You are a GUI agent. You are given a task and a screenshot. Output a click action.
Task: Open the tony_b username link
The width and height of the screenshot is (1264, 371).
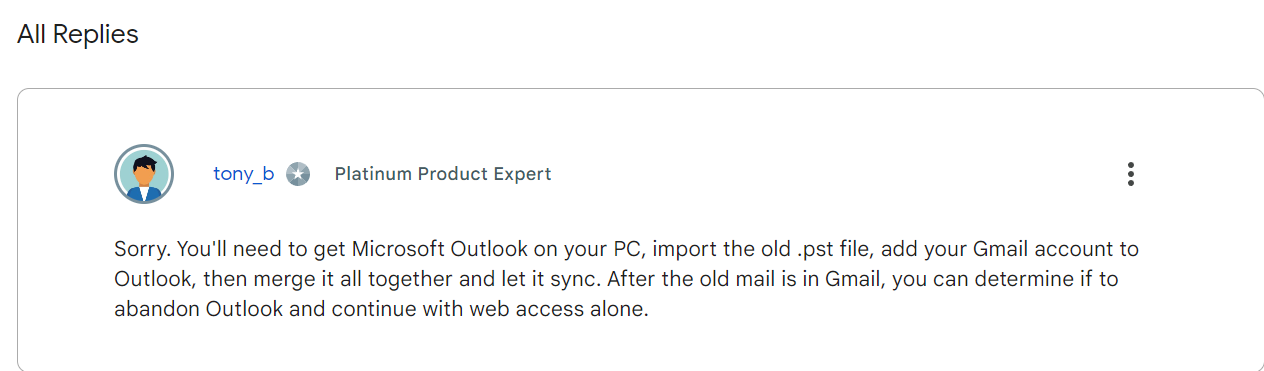243,174
